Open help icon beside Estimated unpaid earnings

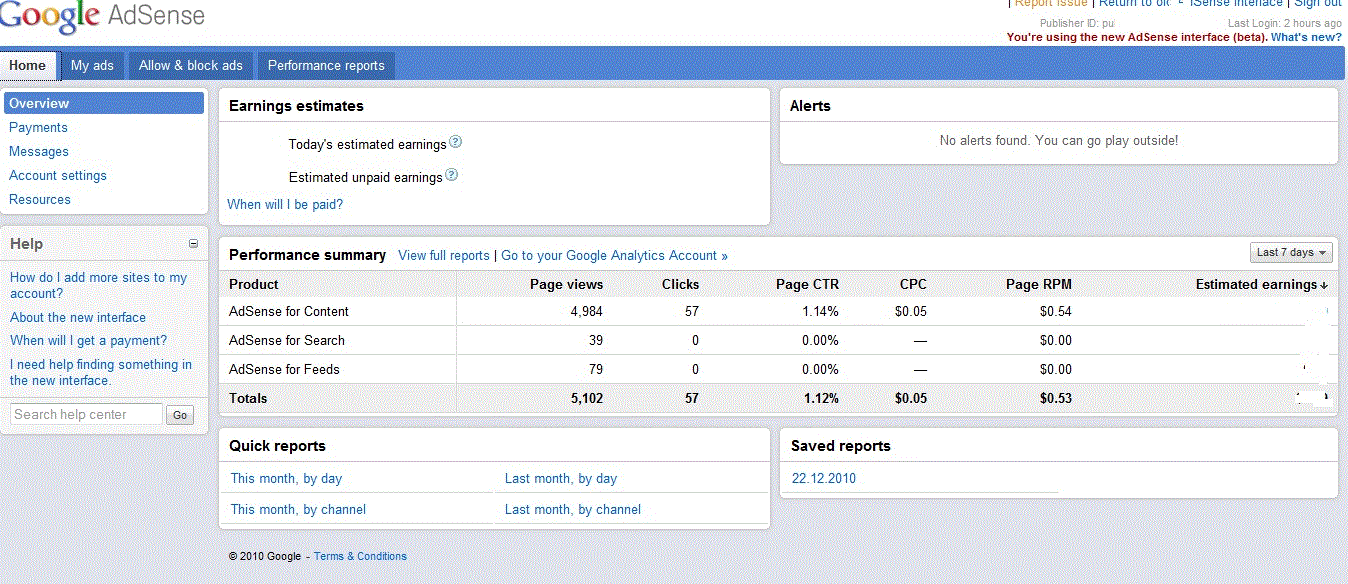(451, 176)
